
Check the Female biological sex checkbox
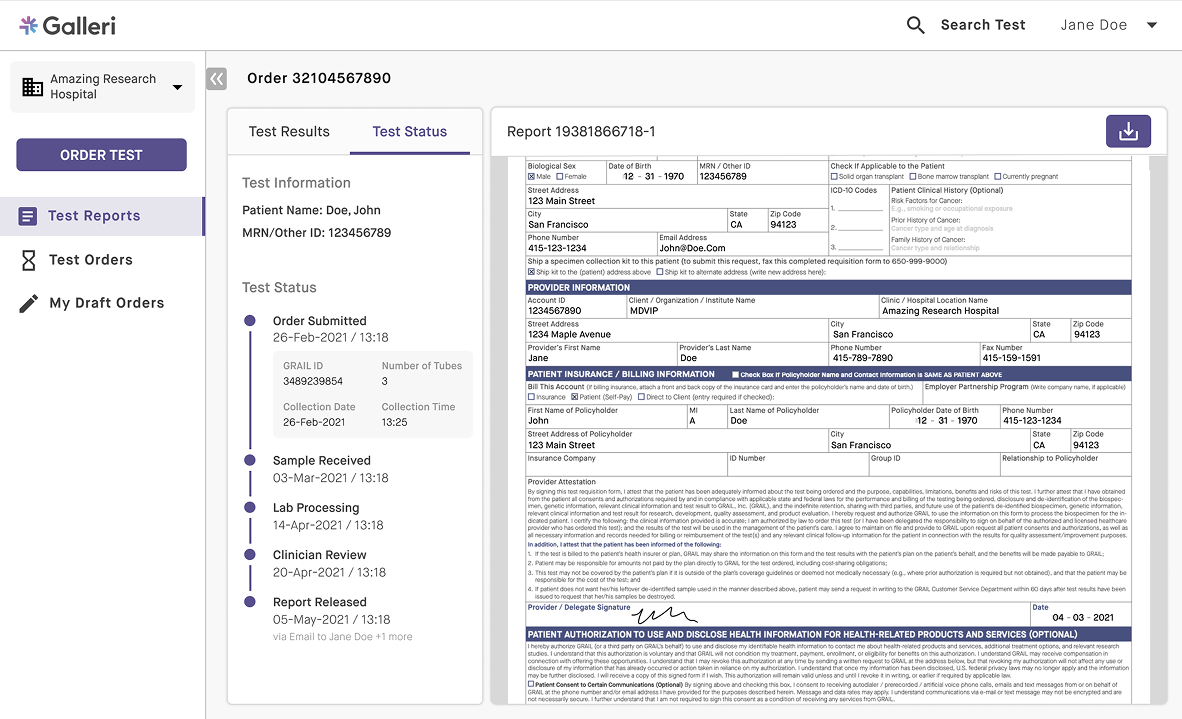559,177
